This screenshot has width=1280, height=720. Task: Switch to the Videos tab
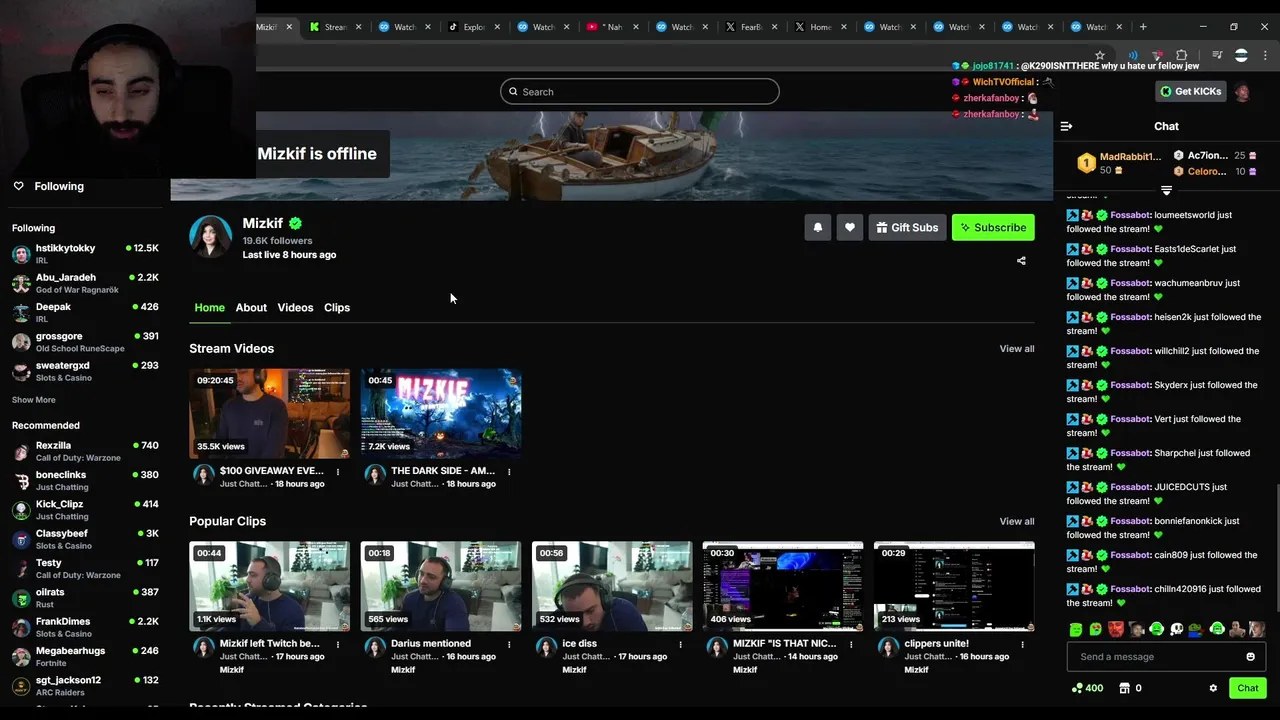[x=295, y=308]
